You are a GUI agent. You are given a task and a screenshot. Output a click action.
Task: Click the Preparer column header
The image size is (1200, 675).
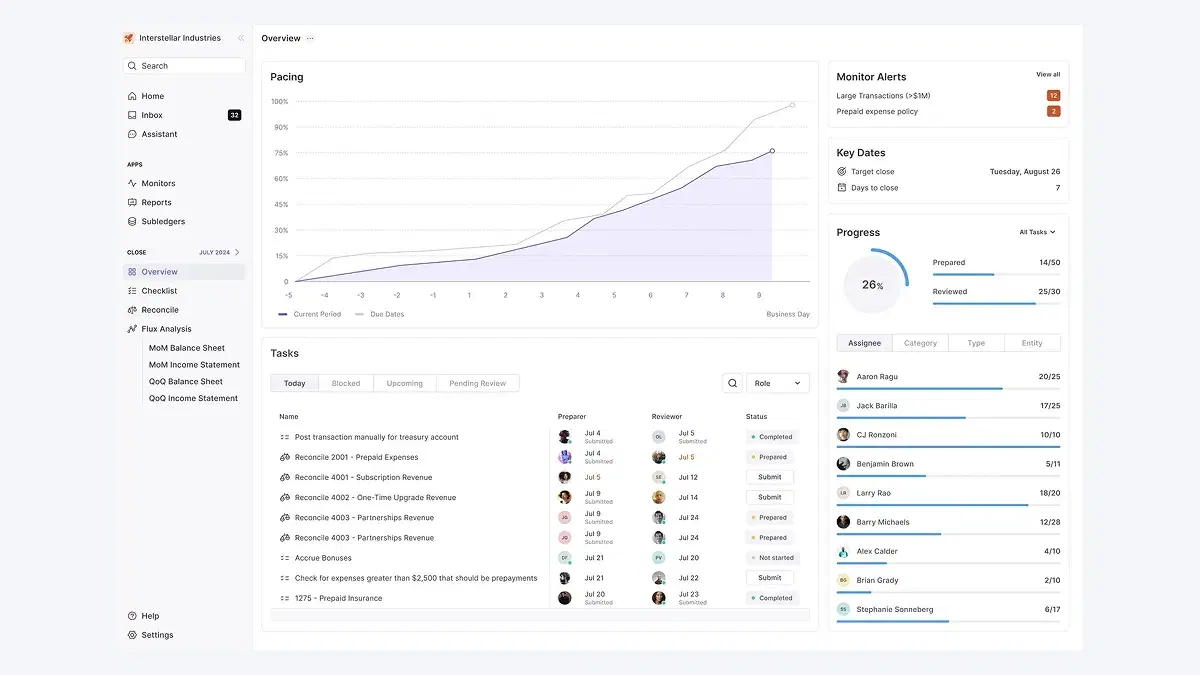(x=572, y=416)
